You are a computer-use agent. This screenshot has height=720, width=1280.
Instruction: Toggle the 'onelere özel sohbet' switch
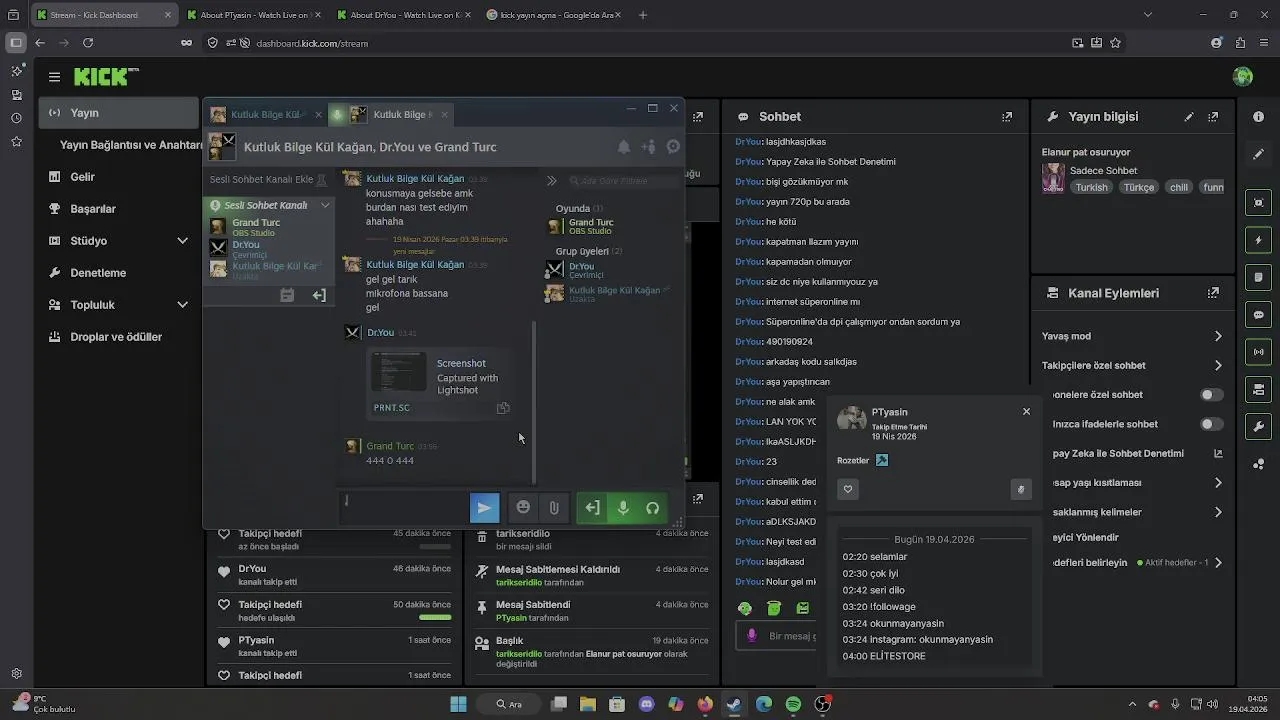(1211, 395)
